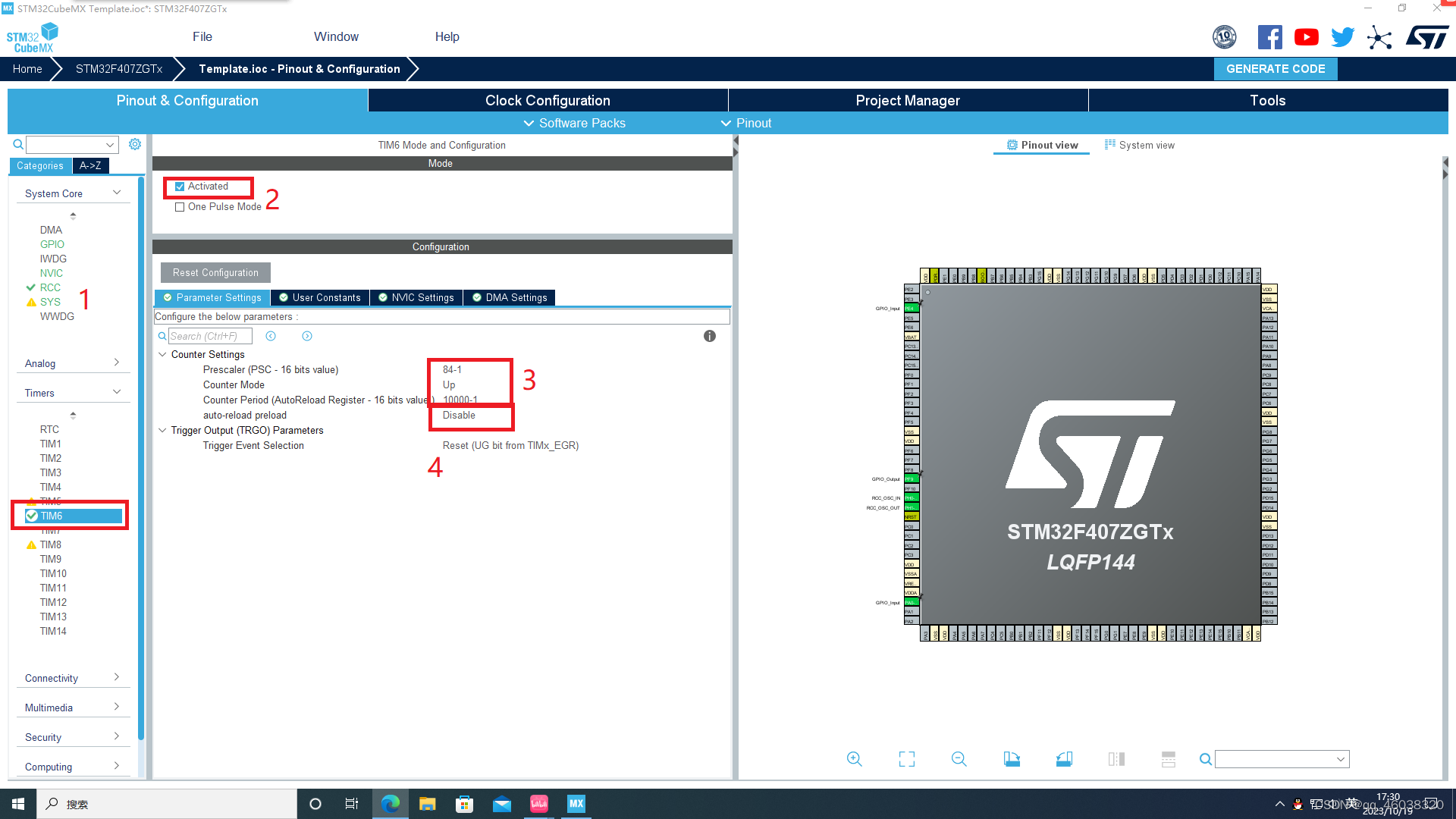Open the NVIC Settings tab
The width and height of the screenshot is (1456, 819).
coord(416,297)
